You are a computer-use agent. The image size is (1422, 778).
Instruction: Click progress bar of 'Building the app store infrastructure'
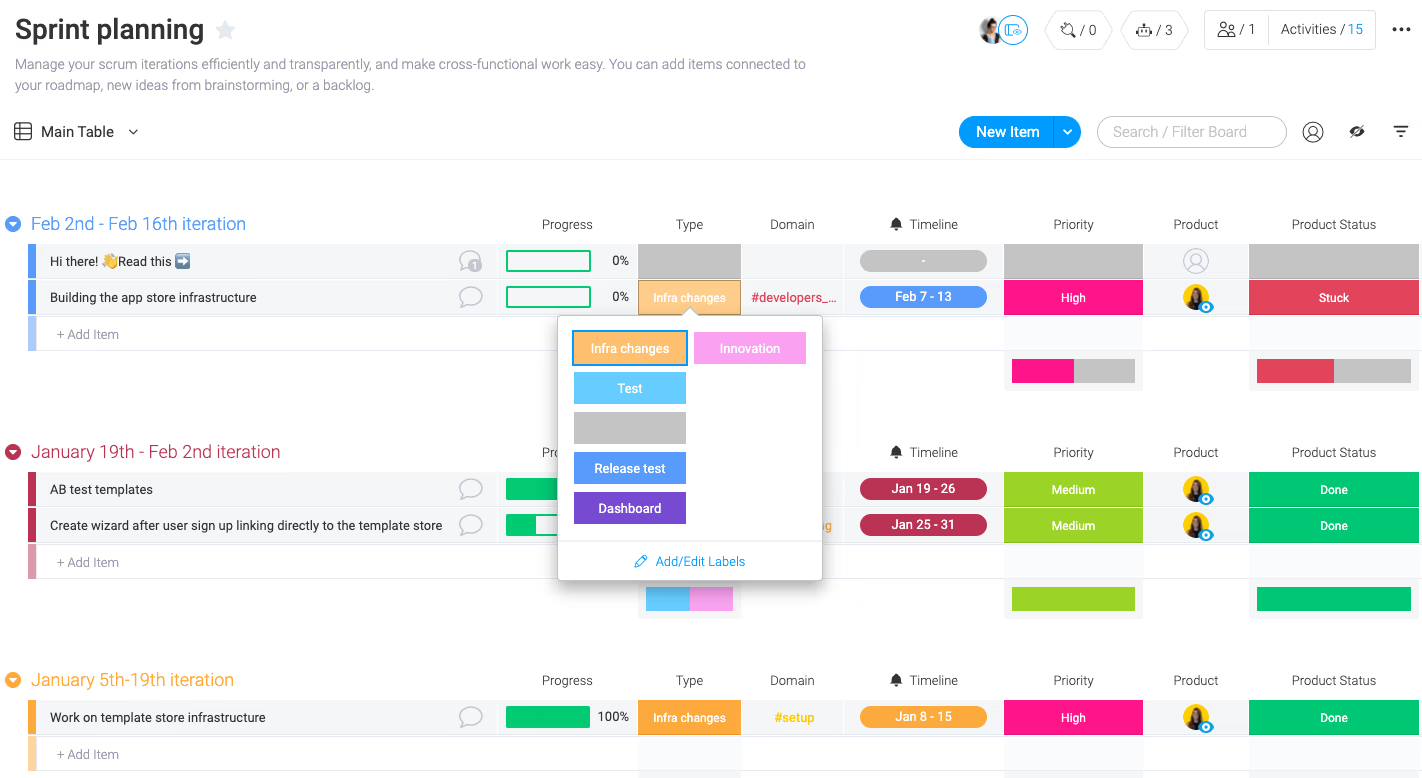tap(548, 297)
